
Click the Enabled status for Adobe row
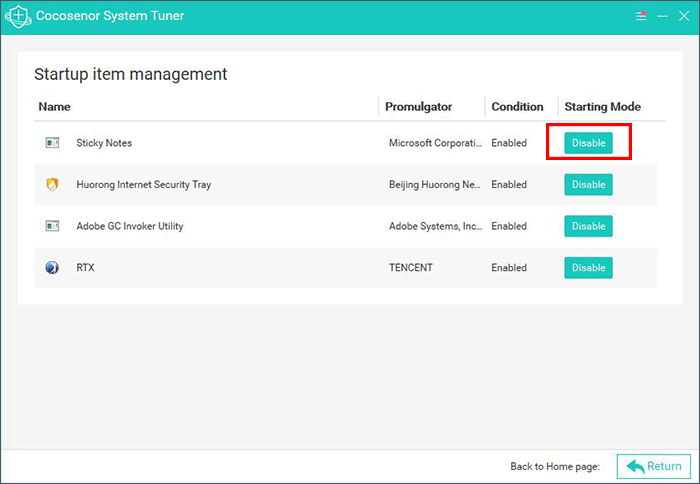[x=509, y=226]
